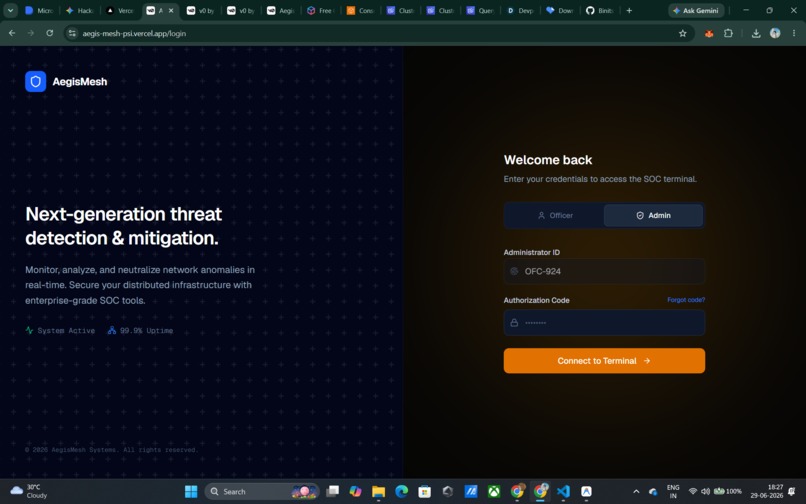Open the notifications bell icon in tray
The width and height of the screenshot is (806, 504).
[792, 492]
